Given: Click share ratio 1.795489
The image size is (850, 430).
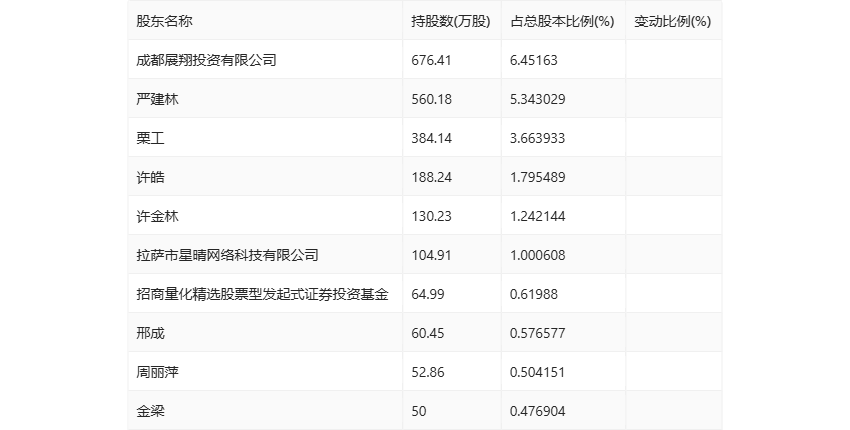Looking at the screenshot, I should click(537, 177).
